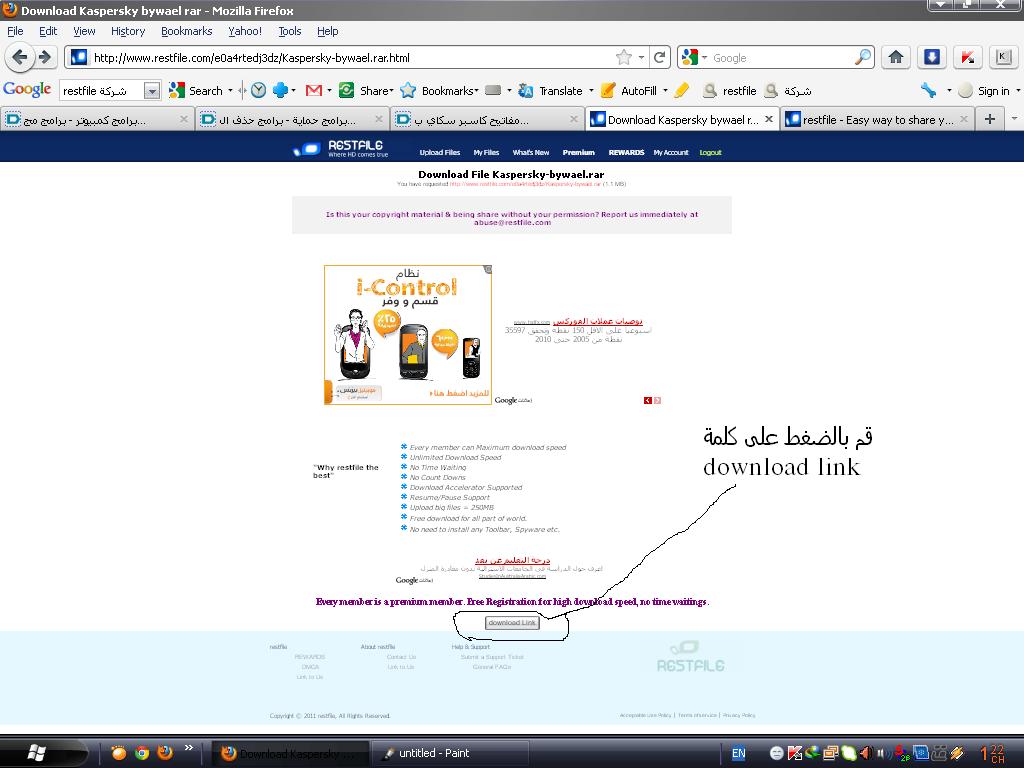Show more quick launch items chevron

(x=189, y=748)
